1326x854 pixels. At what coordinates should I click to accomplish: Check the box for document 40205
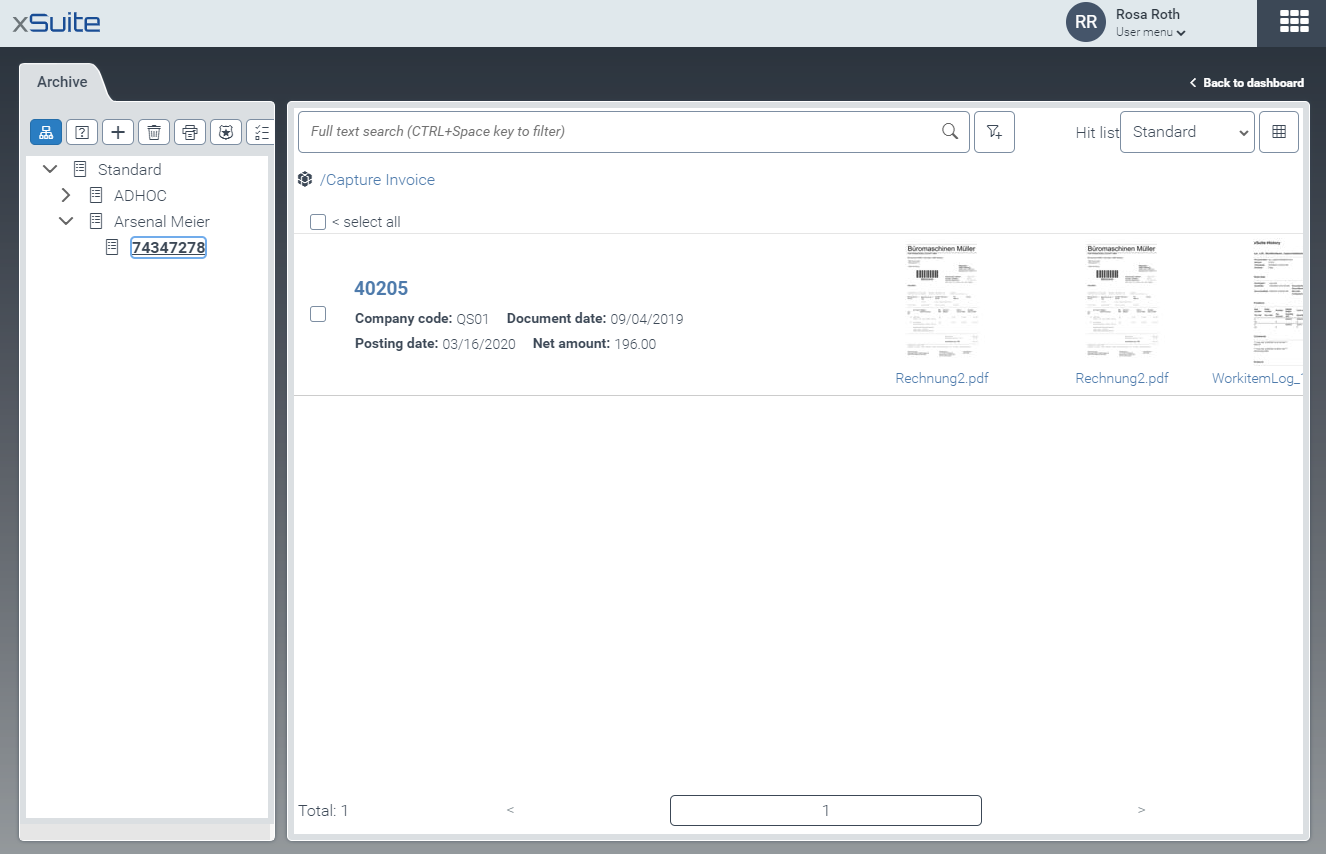tap(318, 314)
